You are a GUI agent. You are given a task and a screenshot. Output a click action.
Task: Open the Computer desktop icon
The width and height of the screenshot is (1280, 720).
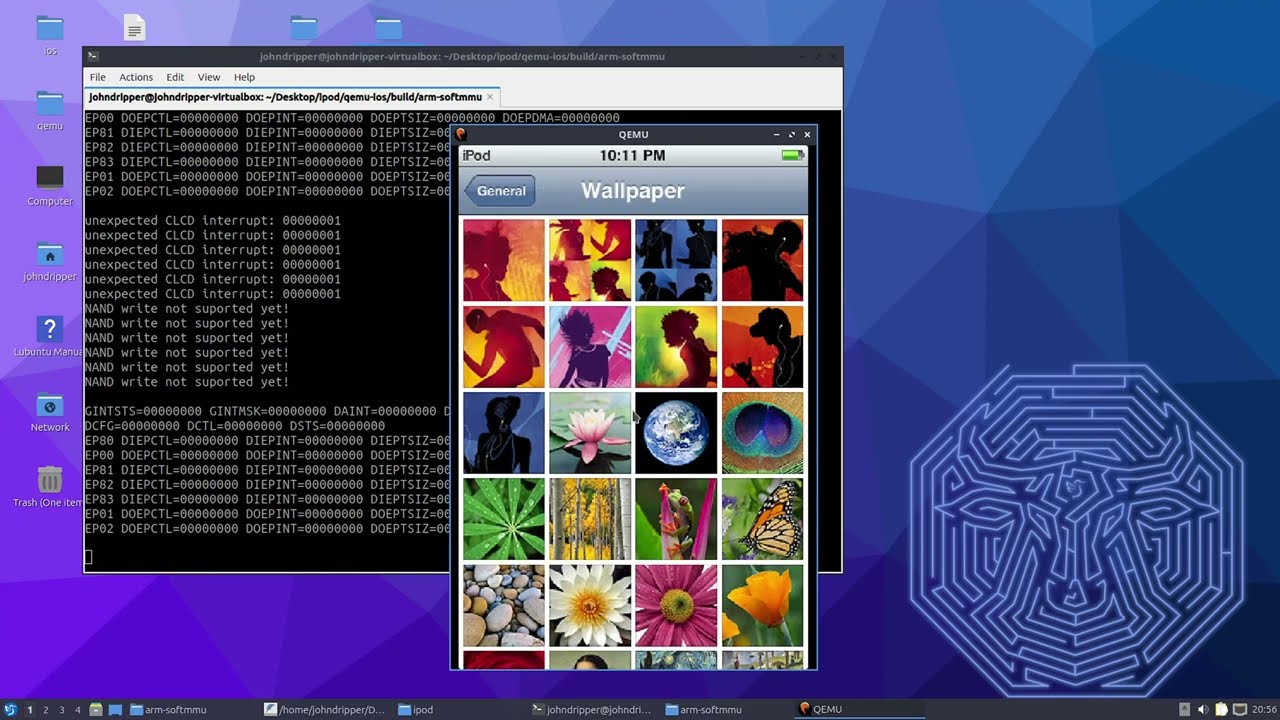click(50, 185)
